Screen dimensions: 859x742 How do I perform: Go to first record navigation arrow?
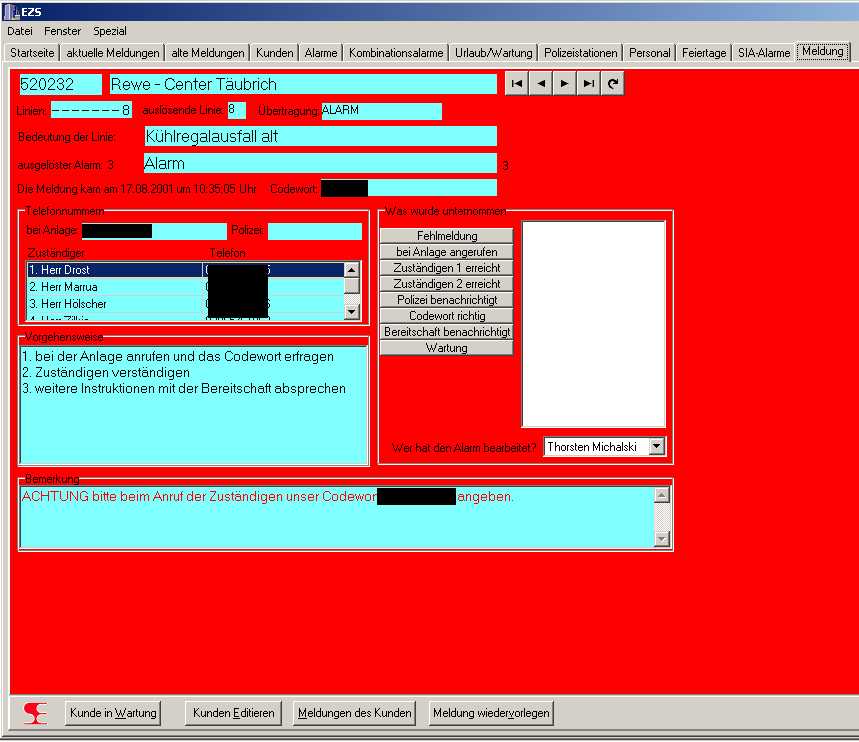pyautogui.click(x=517, y=84)
